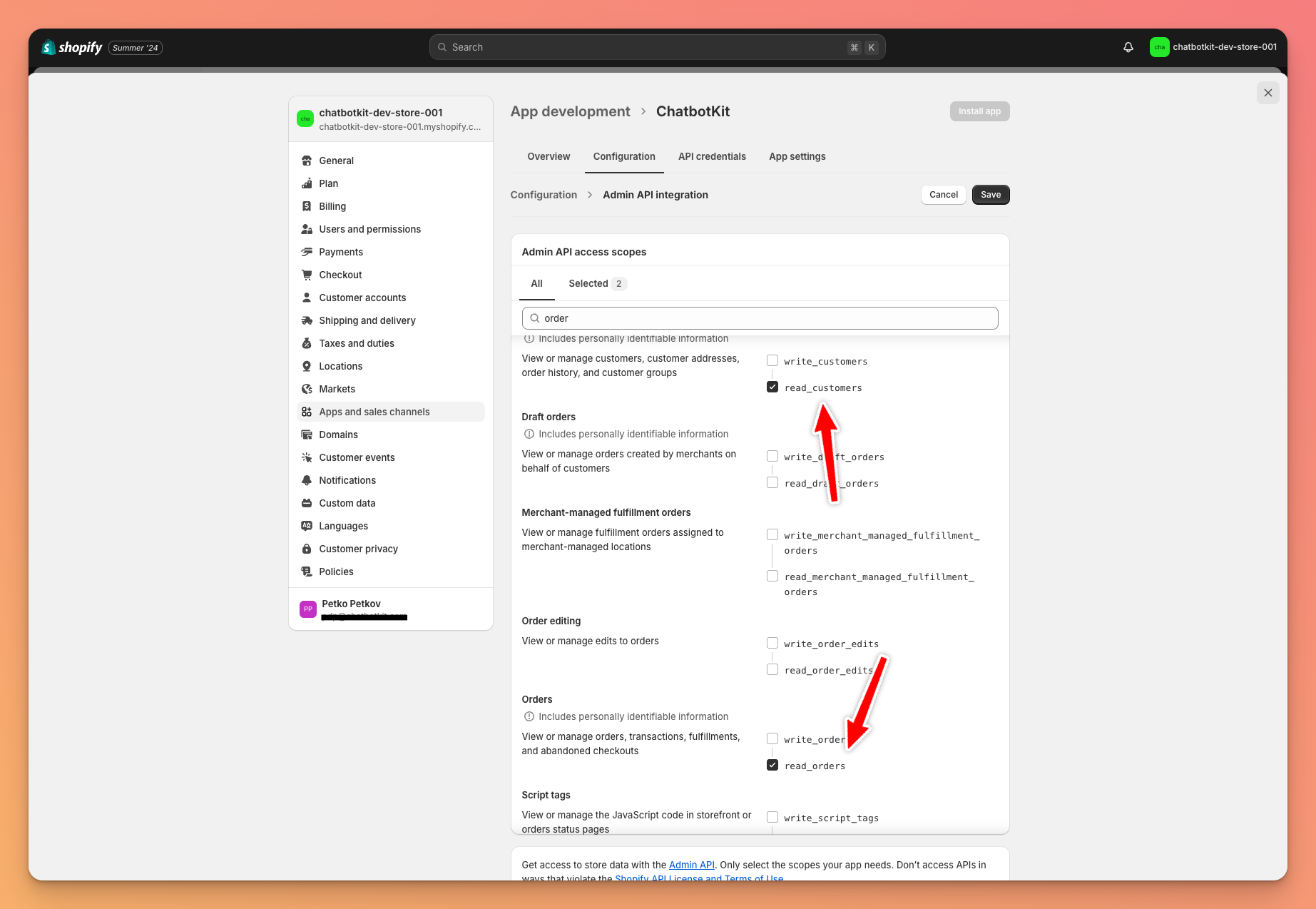Viewport: 1316px width, 909px height.
Task: Click the Languages icon
Action: coord(307,526)
